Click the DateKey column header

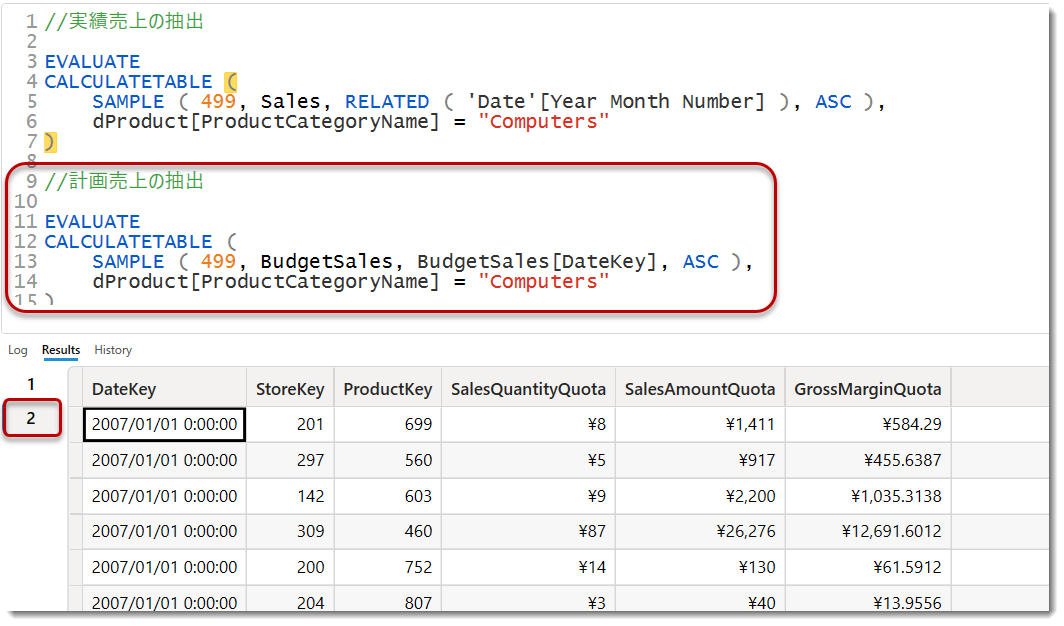pos(124,389)
